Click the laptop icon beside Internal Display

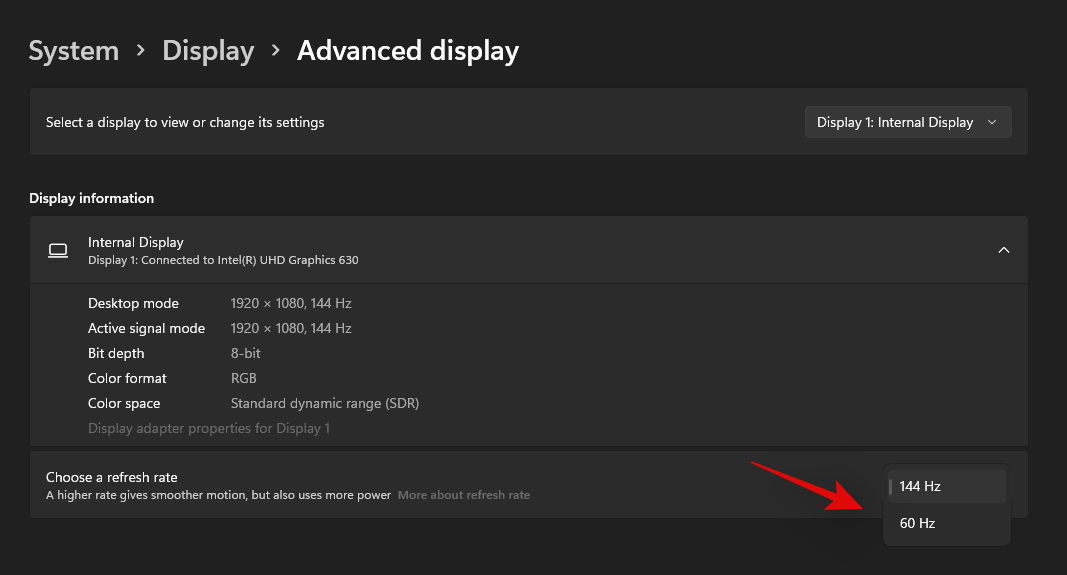coord(58,250)
